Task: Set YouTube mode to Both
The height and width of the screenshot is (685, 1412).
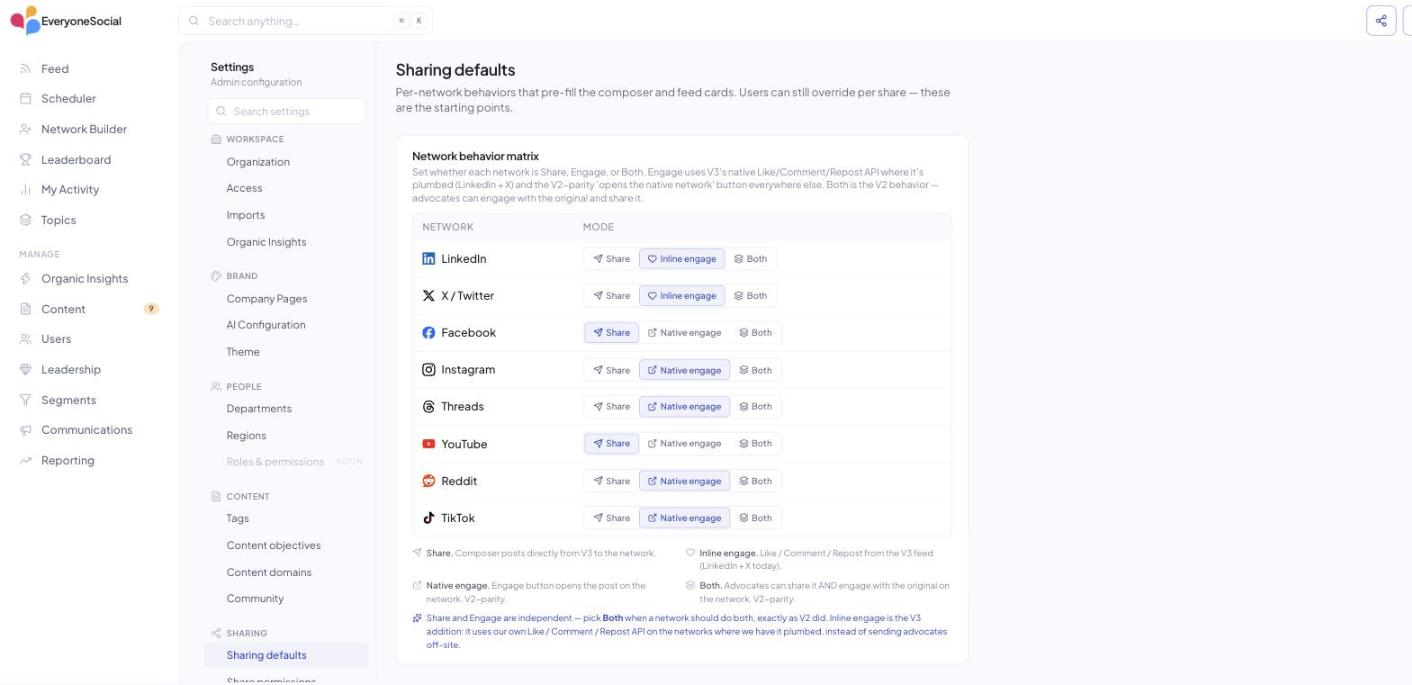Action: [756, 444]
